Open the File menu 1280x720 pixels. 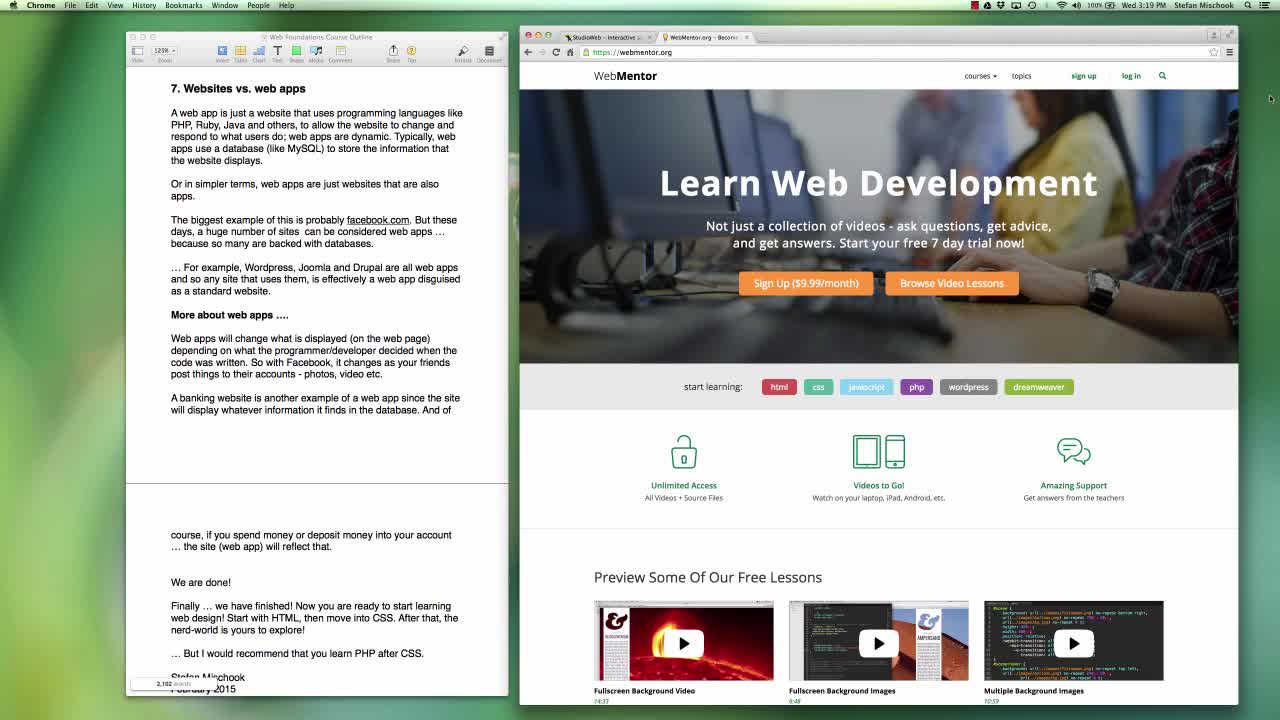(x=70, y=5)
